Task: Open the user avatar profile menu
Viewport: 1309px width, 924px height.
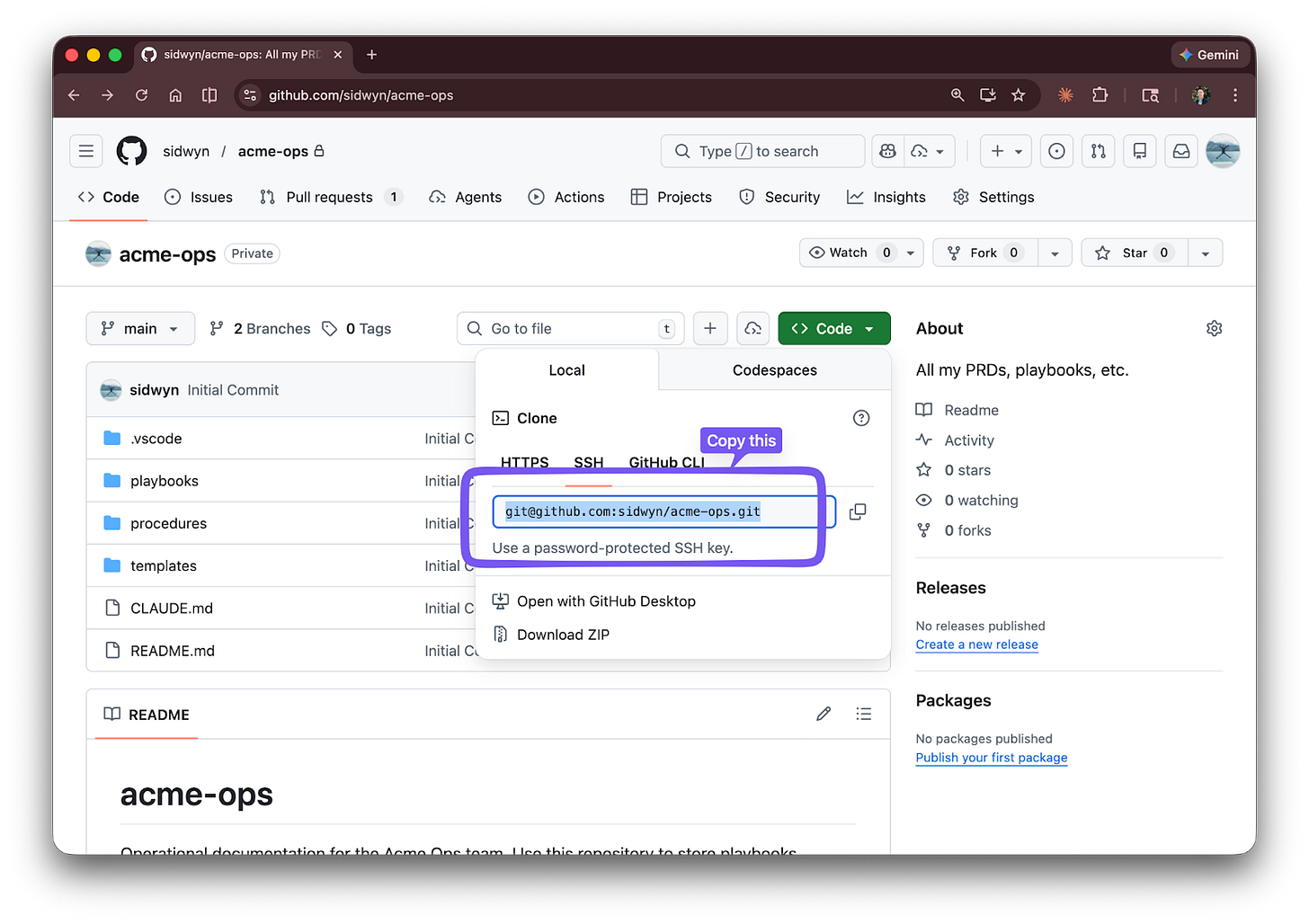Action: click(1223, 151)
